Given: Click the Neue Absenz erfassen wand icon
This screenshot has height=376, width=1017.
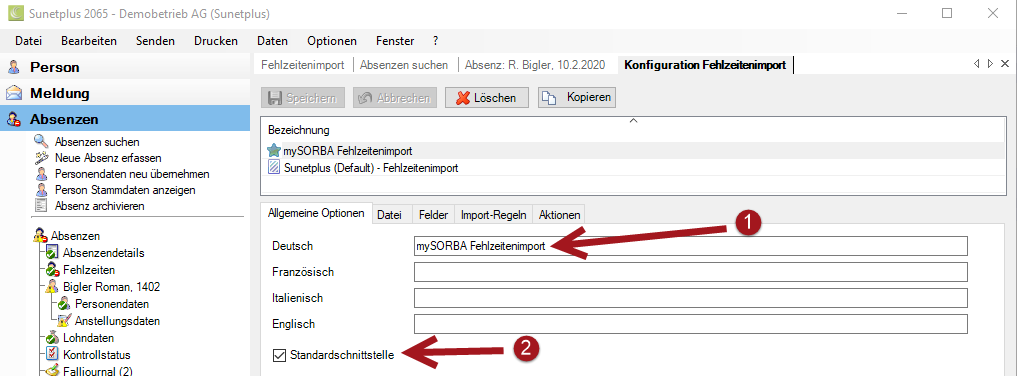Looking at the screenshot, I should tap(42, 158).
